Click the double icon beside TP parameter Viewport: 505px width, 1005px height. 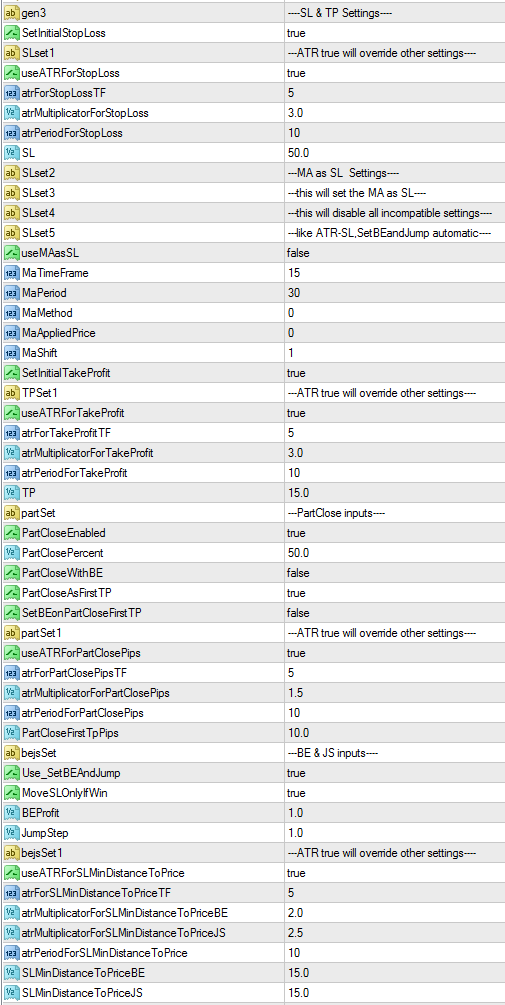pyautogui.click(x=12, y=492)
